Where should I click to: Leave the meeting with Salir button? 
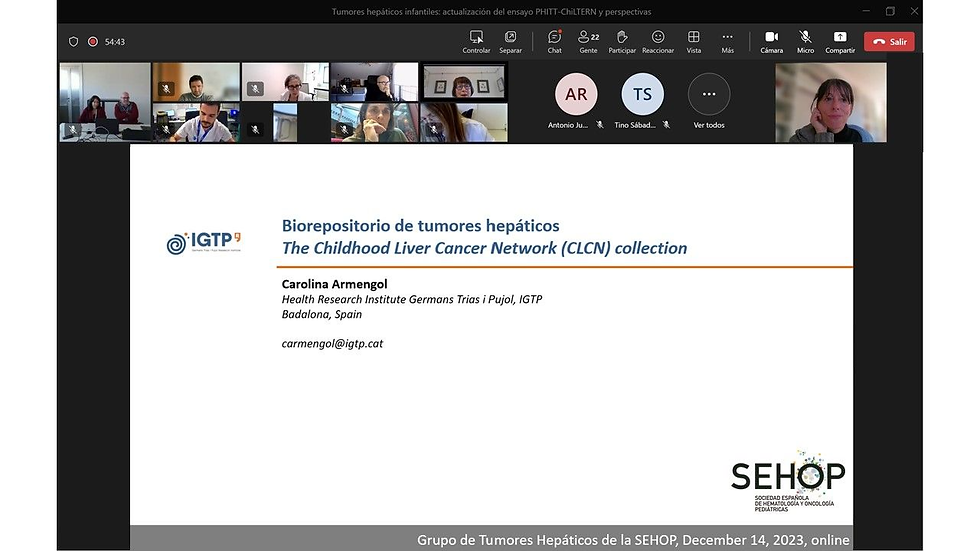pos(889,41)
